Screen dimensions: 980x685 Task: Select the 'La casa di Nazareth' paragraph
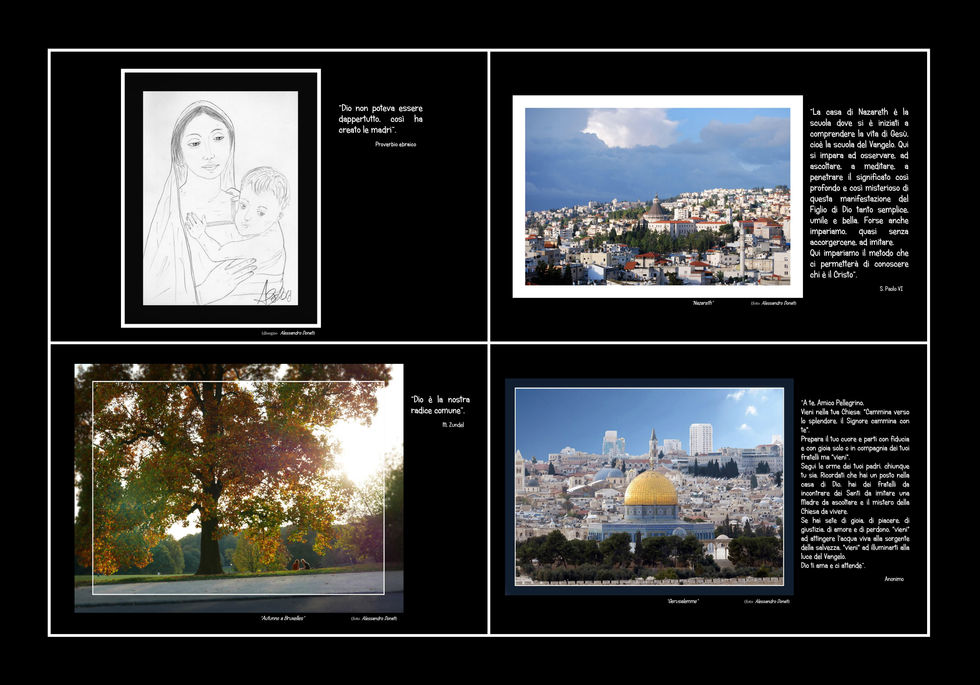[x=859, y=193]
